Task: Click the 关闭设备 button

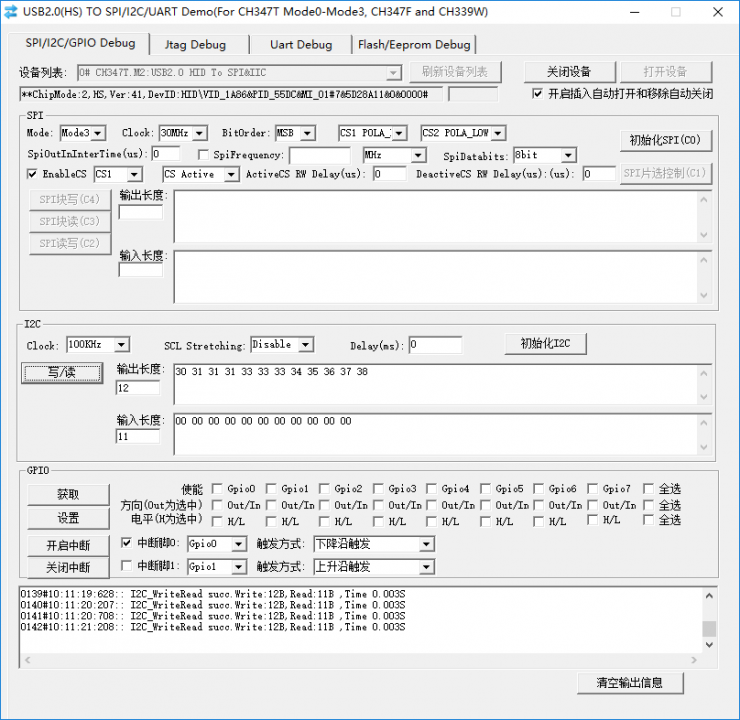Action: tap(569, 72)
